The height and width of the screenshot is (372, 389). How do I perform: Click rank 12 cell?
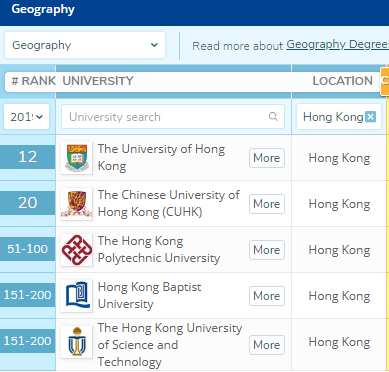(28, 157)
